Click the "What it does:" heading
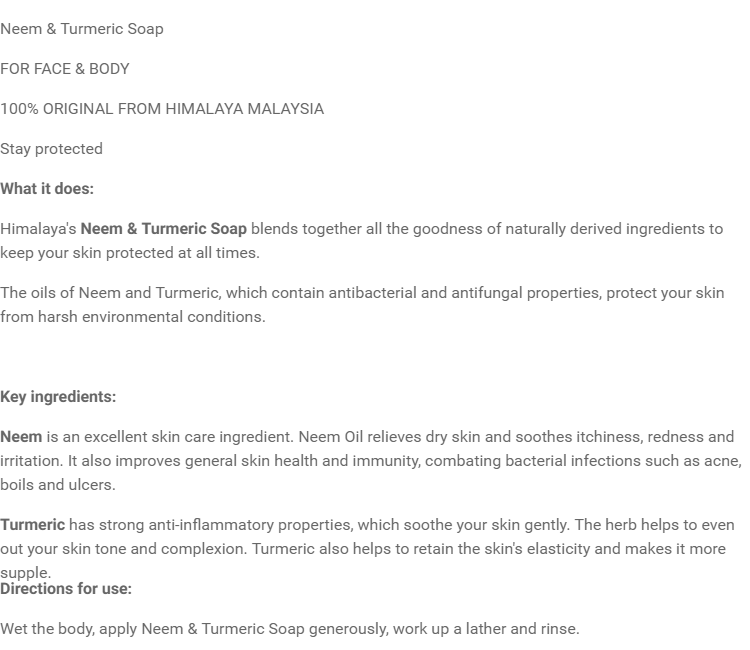The height and width of the screenshot is (650, 750). click(x=47, y=189)
